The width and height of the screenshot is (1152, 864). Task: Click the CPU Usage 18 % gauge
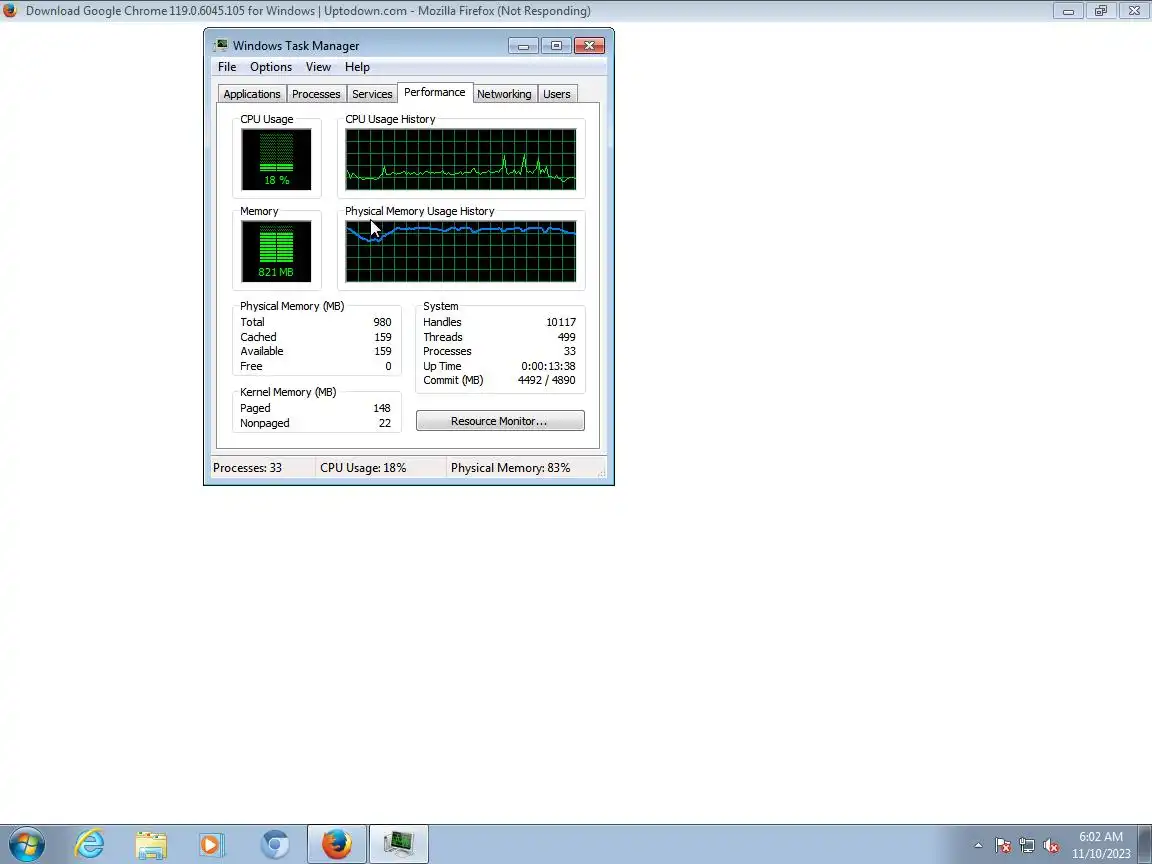[276, 159]
